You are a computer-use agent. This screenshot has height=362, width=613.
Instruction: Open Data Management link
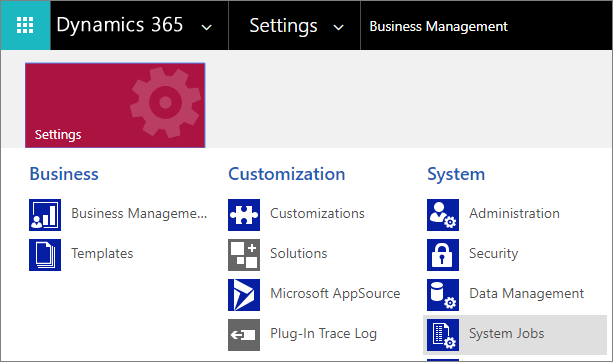point(527,293)
